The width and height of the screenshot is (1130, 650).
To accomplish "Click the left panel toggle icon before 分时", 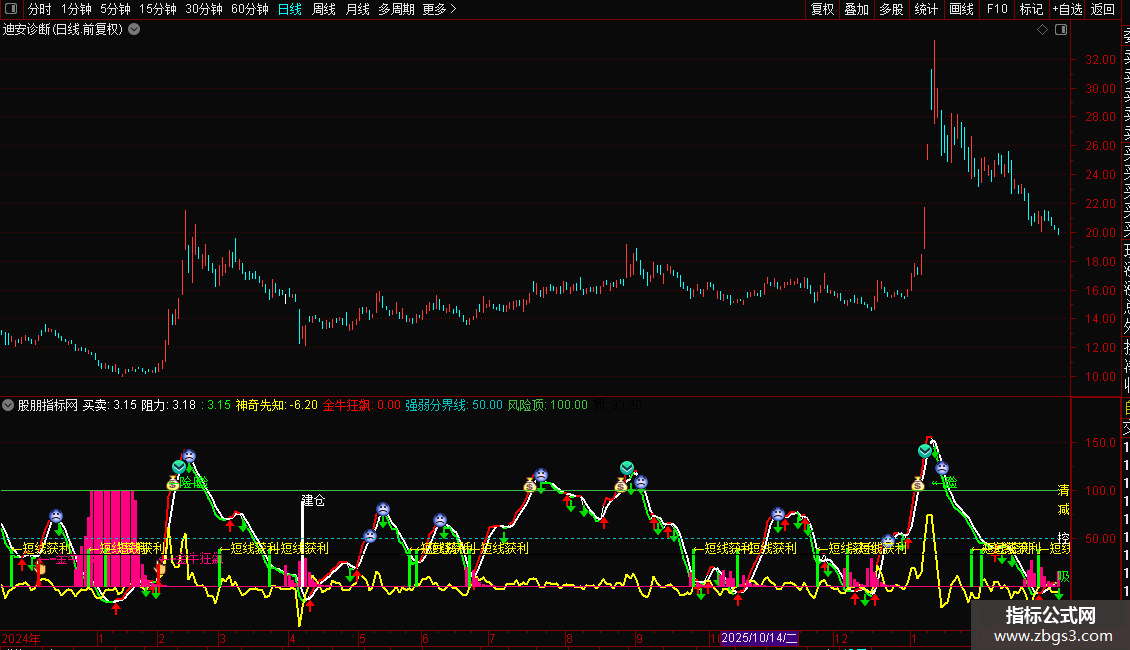I will point(11,9).
